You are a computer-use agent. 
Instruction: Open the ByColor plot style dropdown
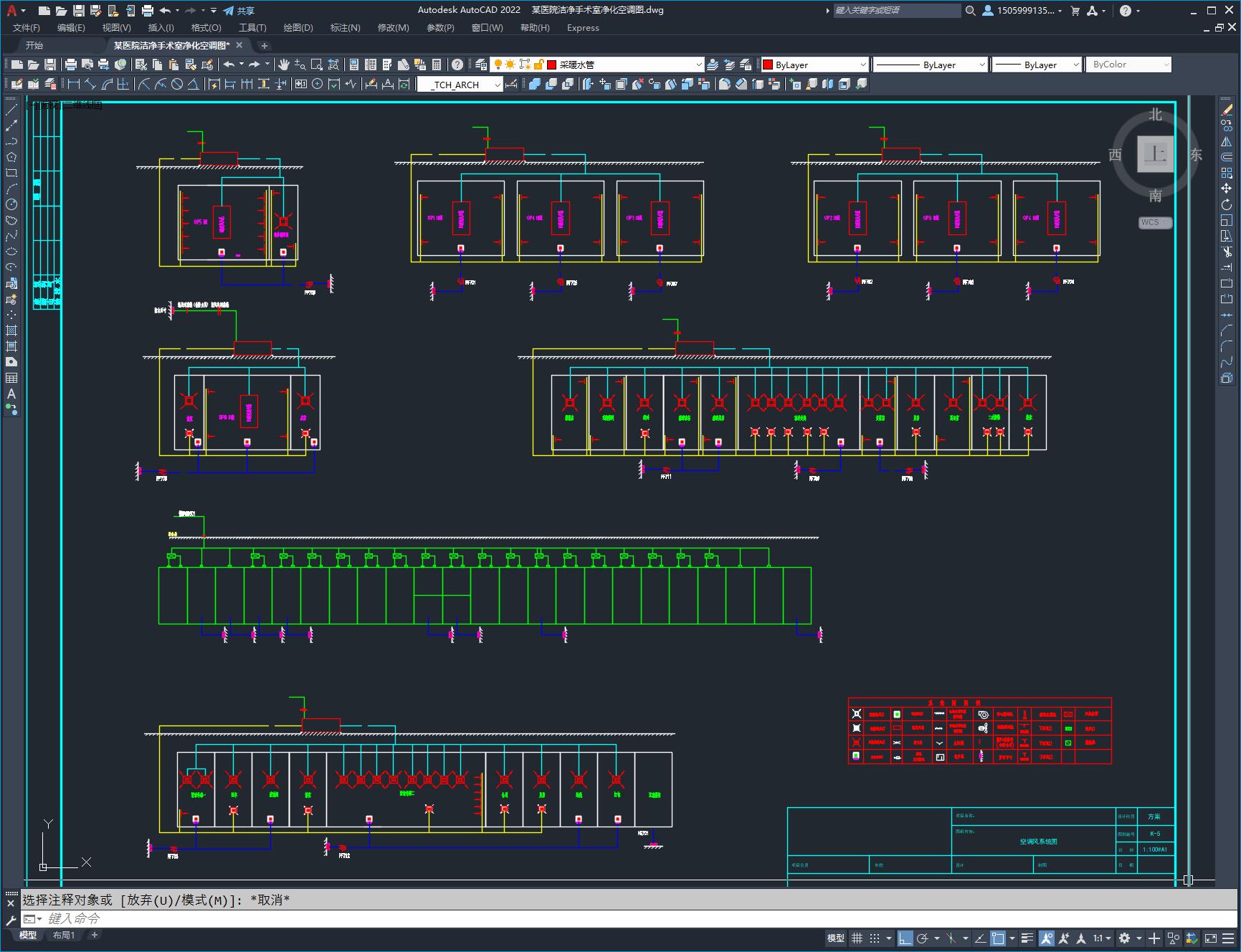point(1128,65)
